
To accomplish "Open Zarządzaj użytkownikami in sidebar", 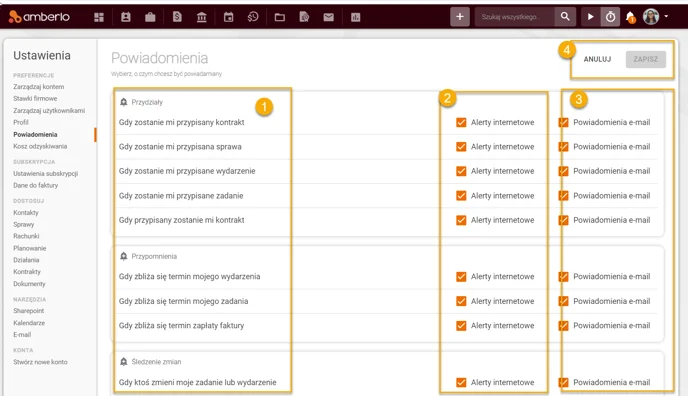I will [49, 111].
